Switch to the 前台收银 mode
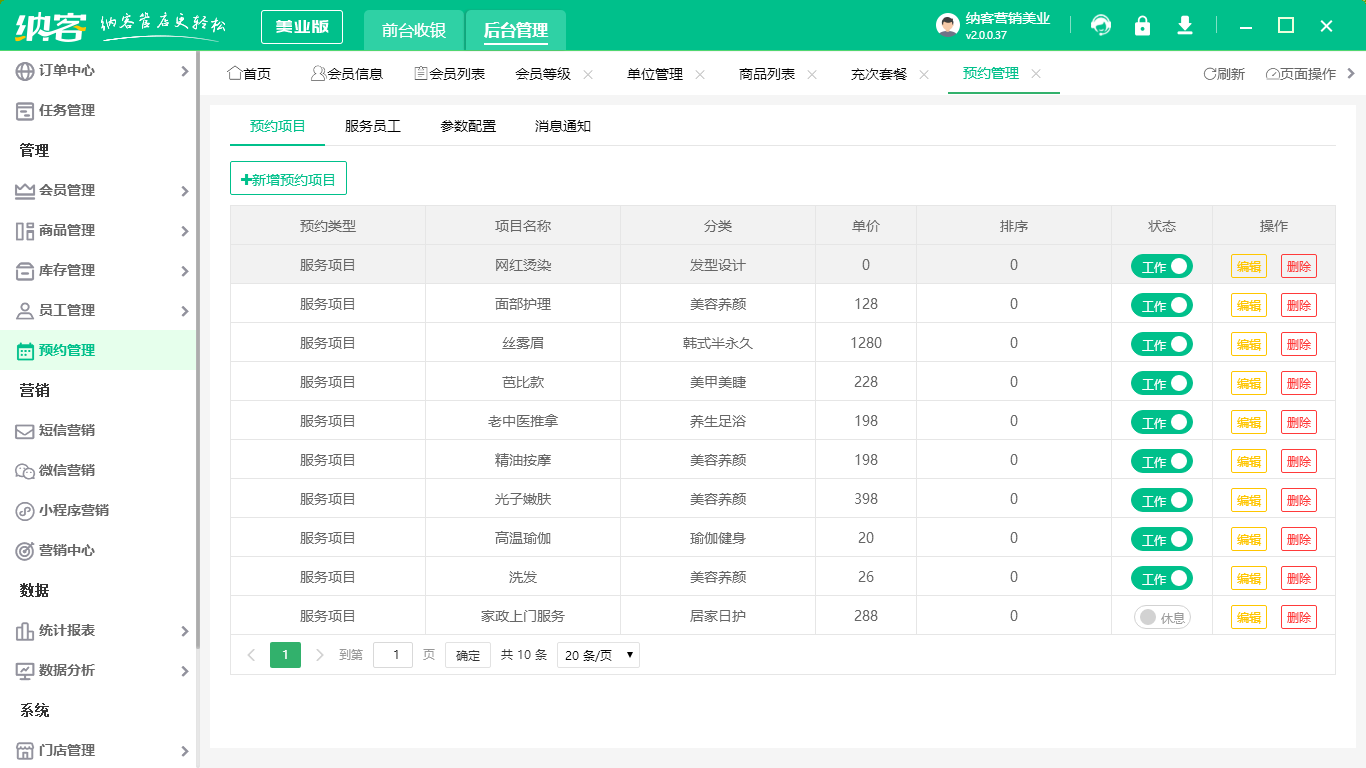 coord(416,30)
